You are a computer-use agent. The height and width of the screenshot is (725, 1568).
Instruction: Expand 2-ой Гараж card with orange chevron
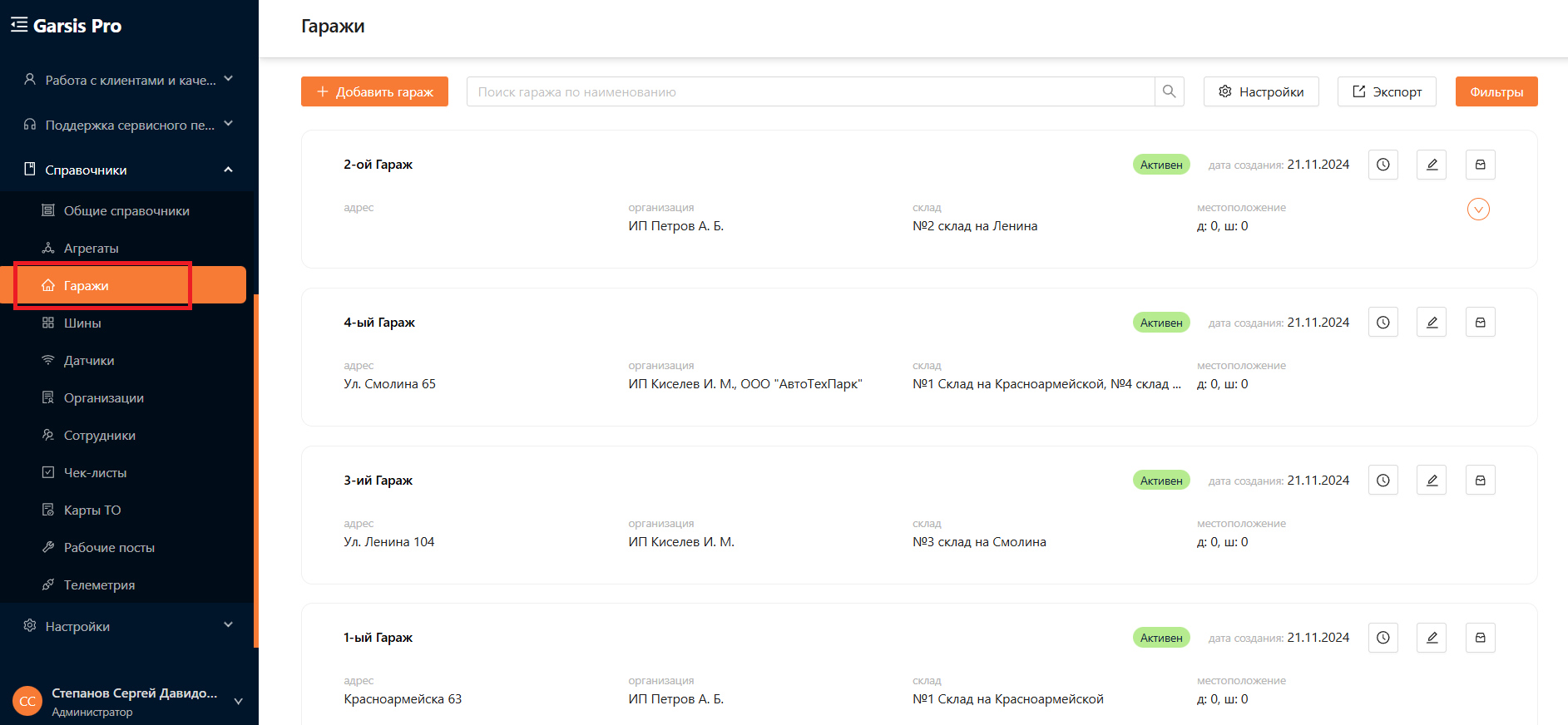tap(1478, 210)
